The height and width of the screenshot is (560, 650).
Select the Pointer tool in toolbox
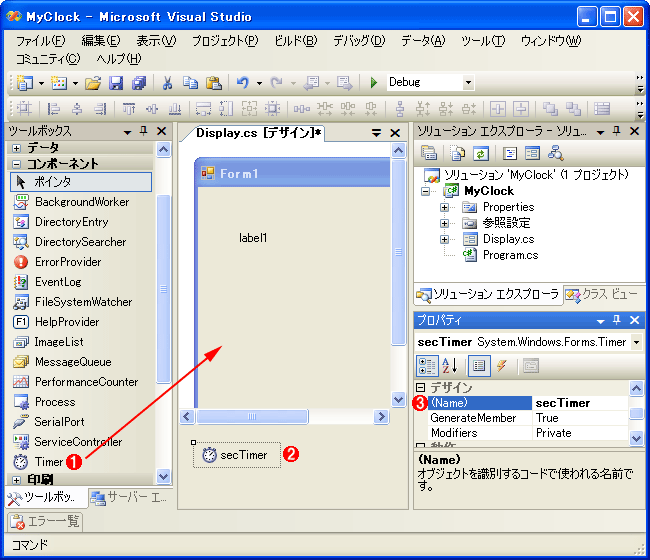click(81, 182)
